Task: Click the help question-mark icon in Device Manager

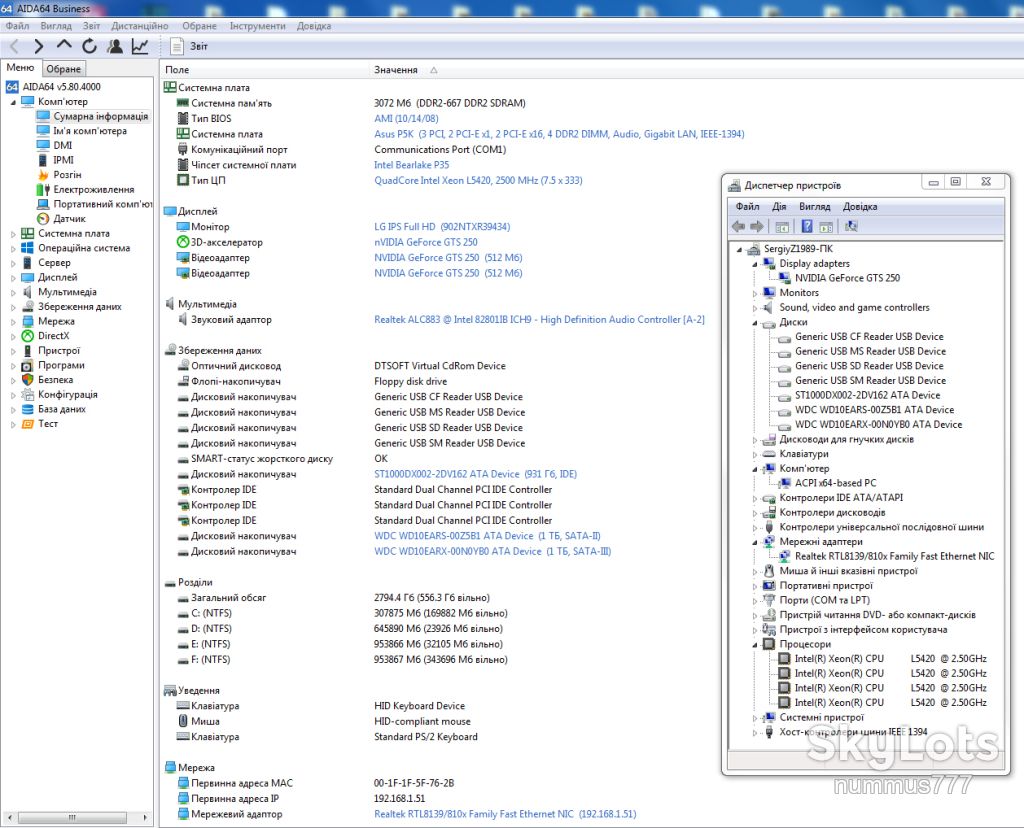Action: coord(807,227)
